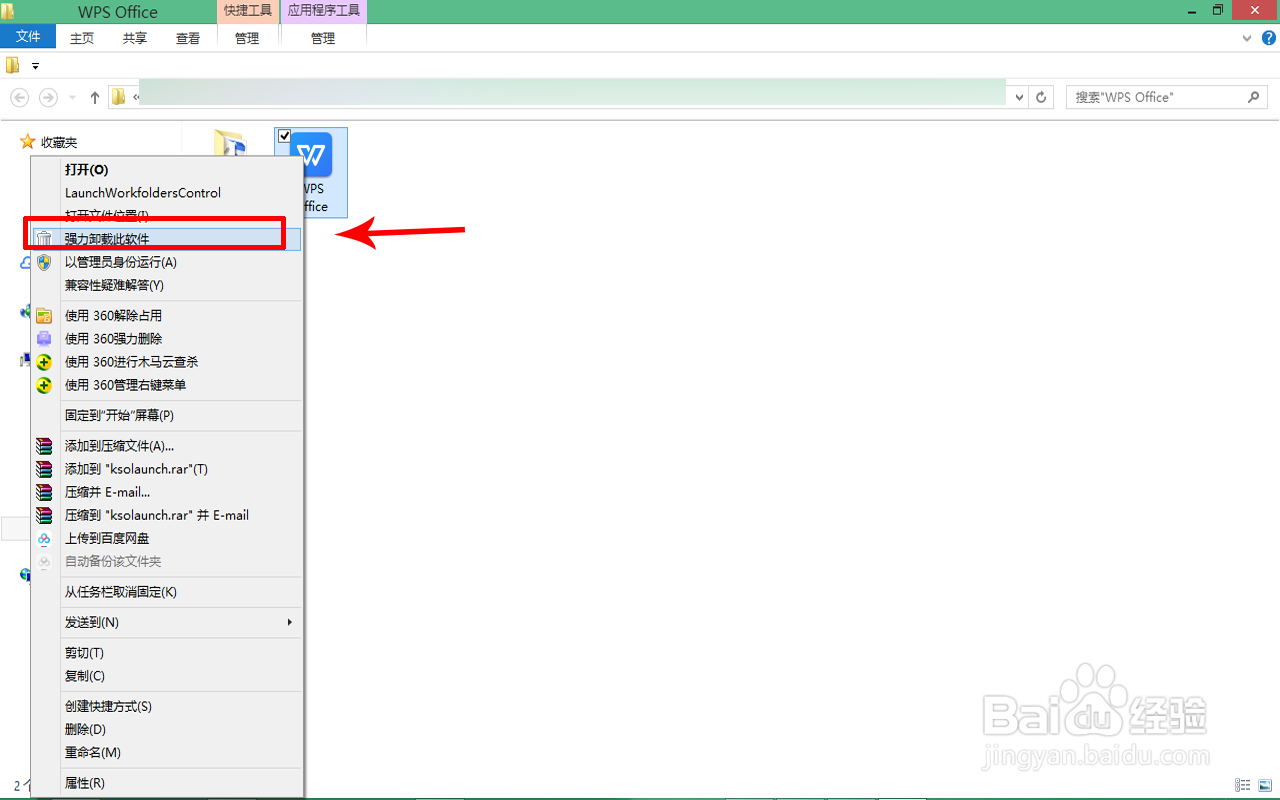
Task: Open the quick access toolbar dropdown
Action: [x=35, y=66]
